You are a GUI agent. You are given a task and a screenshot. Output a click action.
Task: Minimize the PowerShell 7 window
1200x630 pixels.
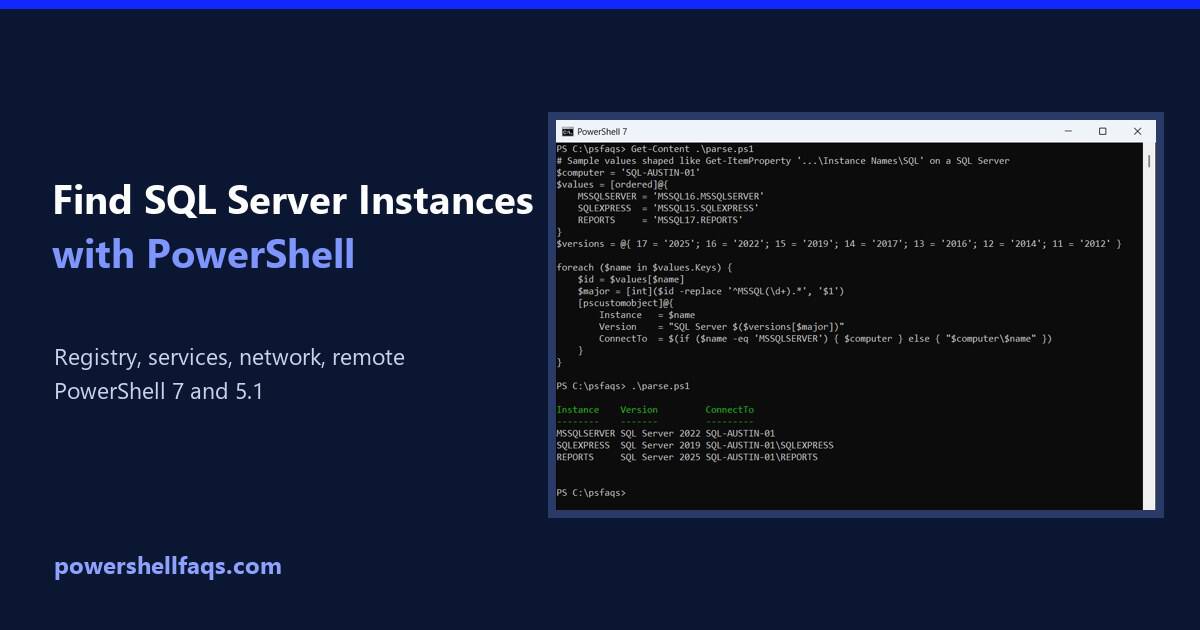tap(1068, 131)
